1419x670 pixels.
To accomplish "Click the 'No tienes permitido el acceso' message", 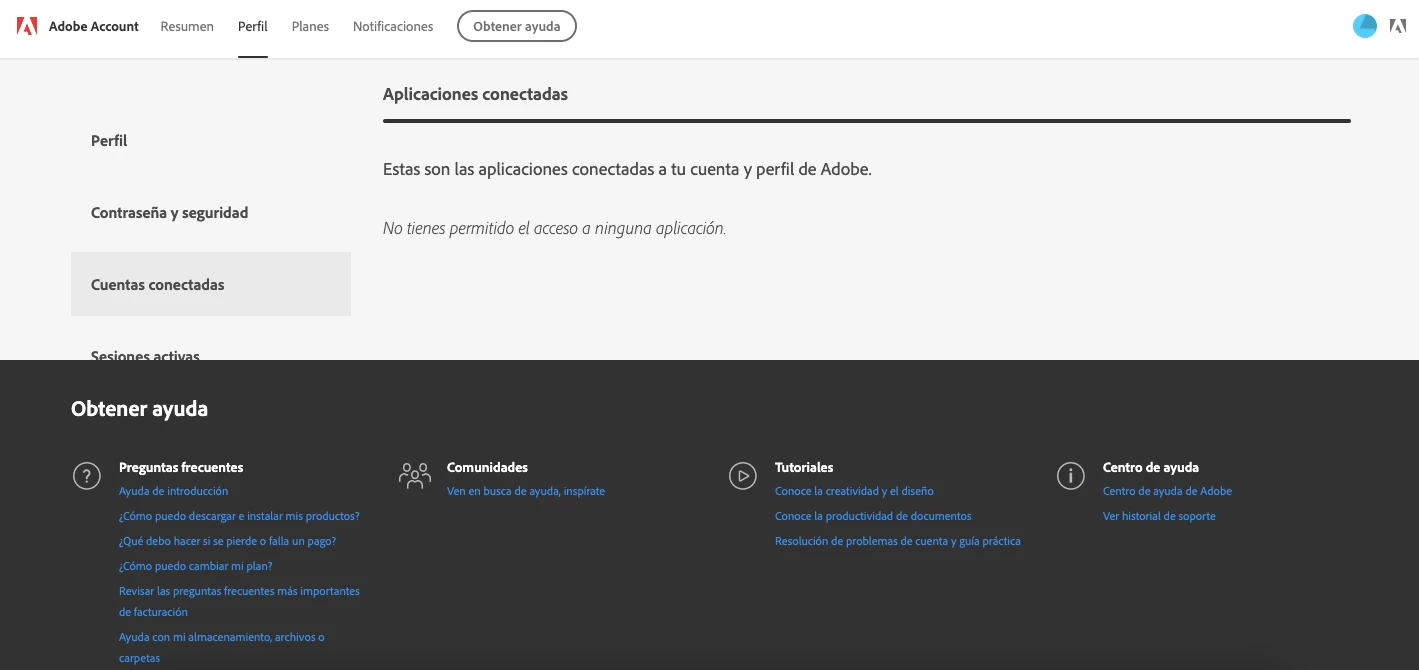I will [554, 228].
